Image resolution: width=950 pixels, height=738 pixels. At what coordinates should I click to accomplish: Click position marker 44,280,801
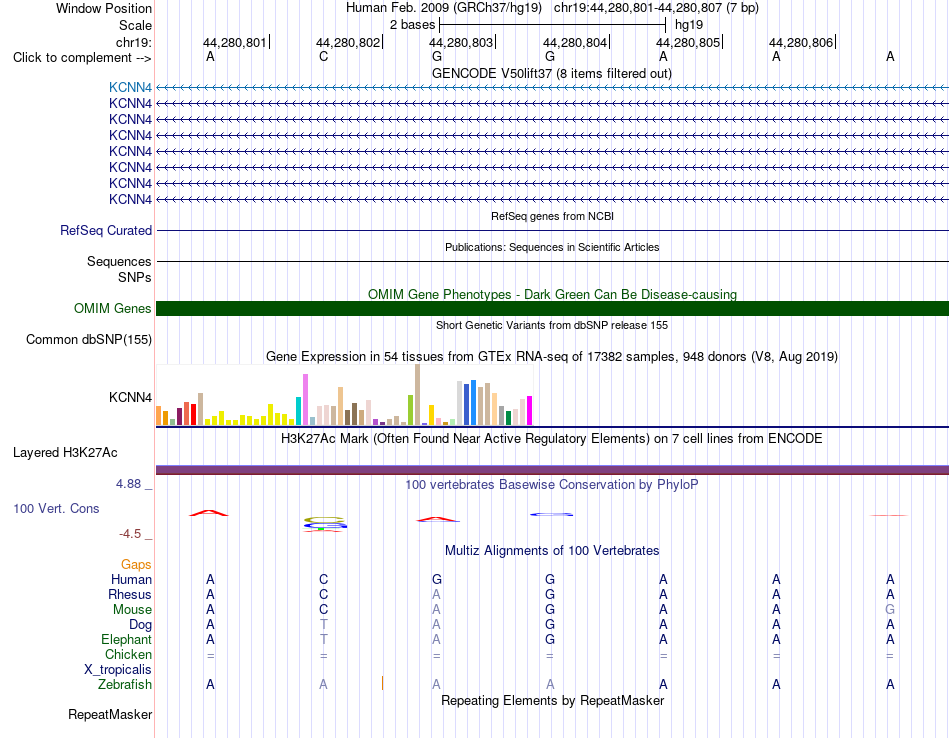236,42
